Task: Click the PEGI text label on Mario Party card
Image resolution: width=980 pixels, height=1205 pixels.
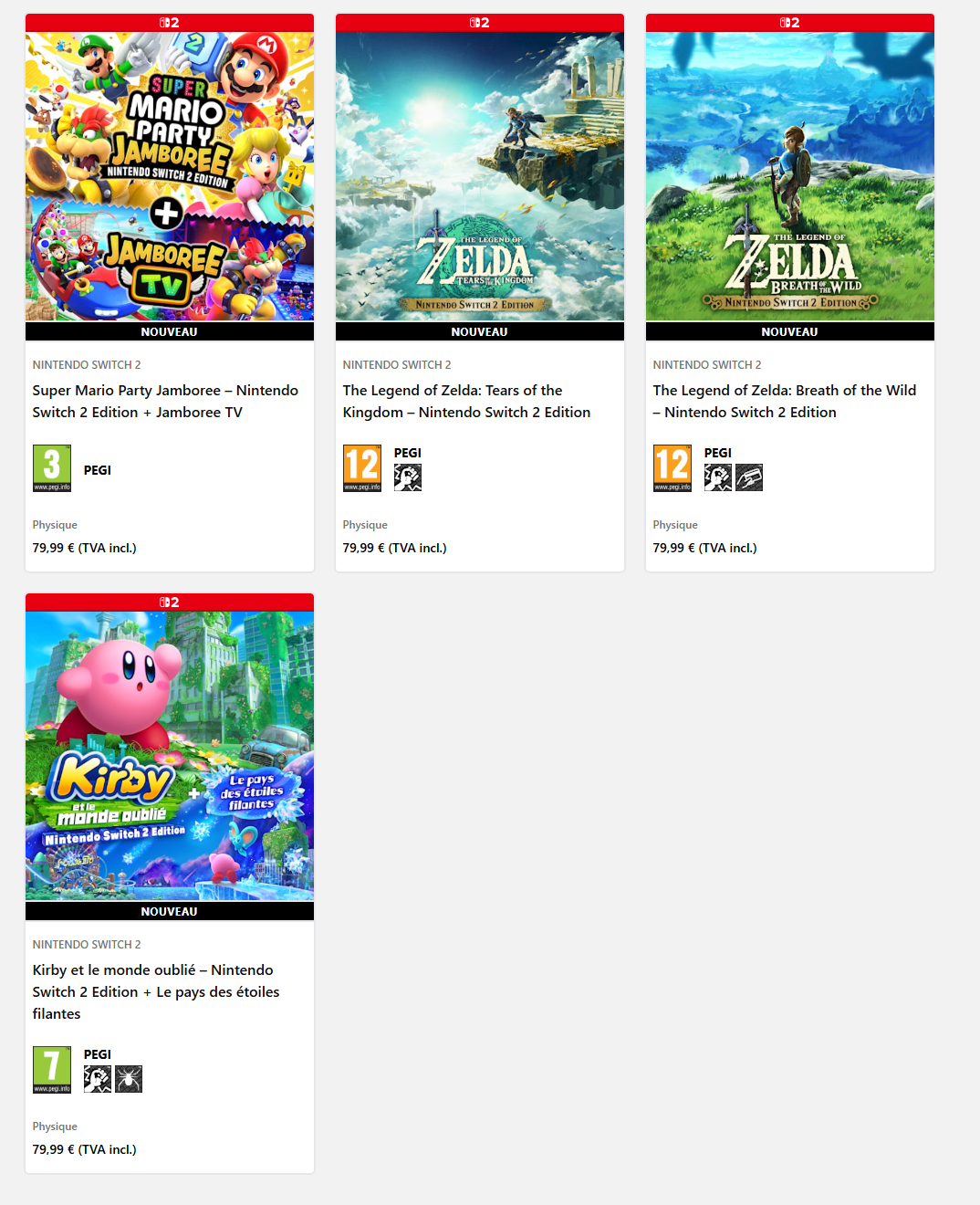Action: [98, 470]
